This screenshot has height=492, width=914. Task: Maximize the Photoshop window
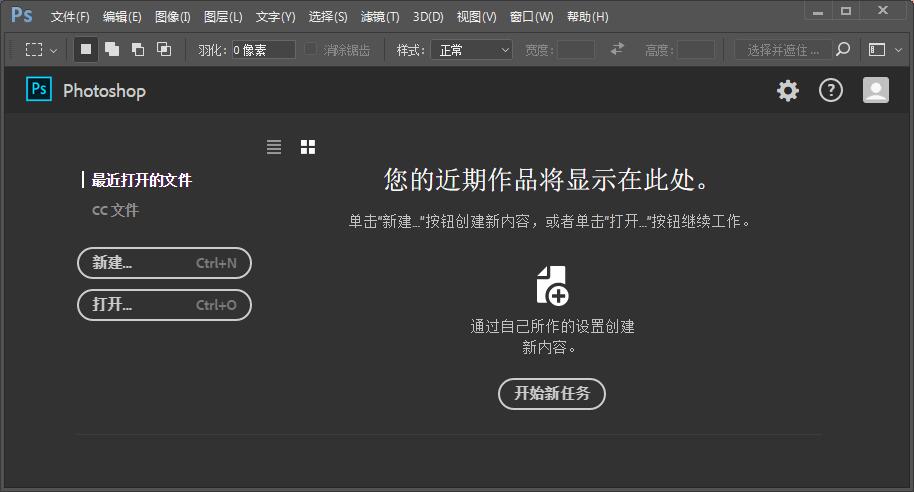click(846, 12)
